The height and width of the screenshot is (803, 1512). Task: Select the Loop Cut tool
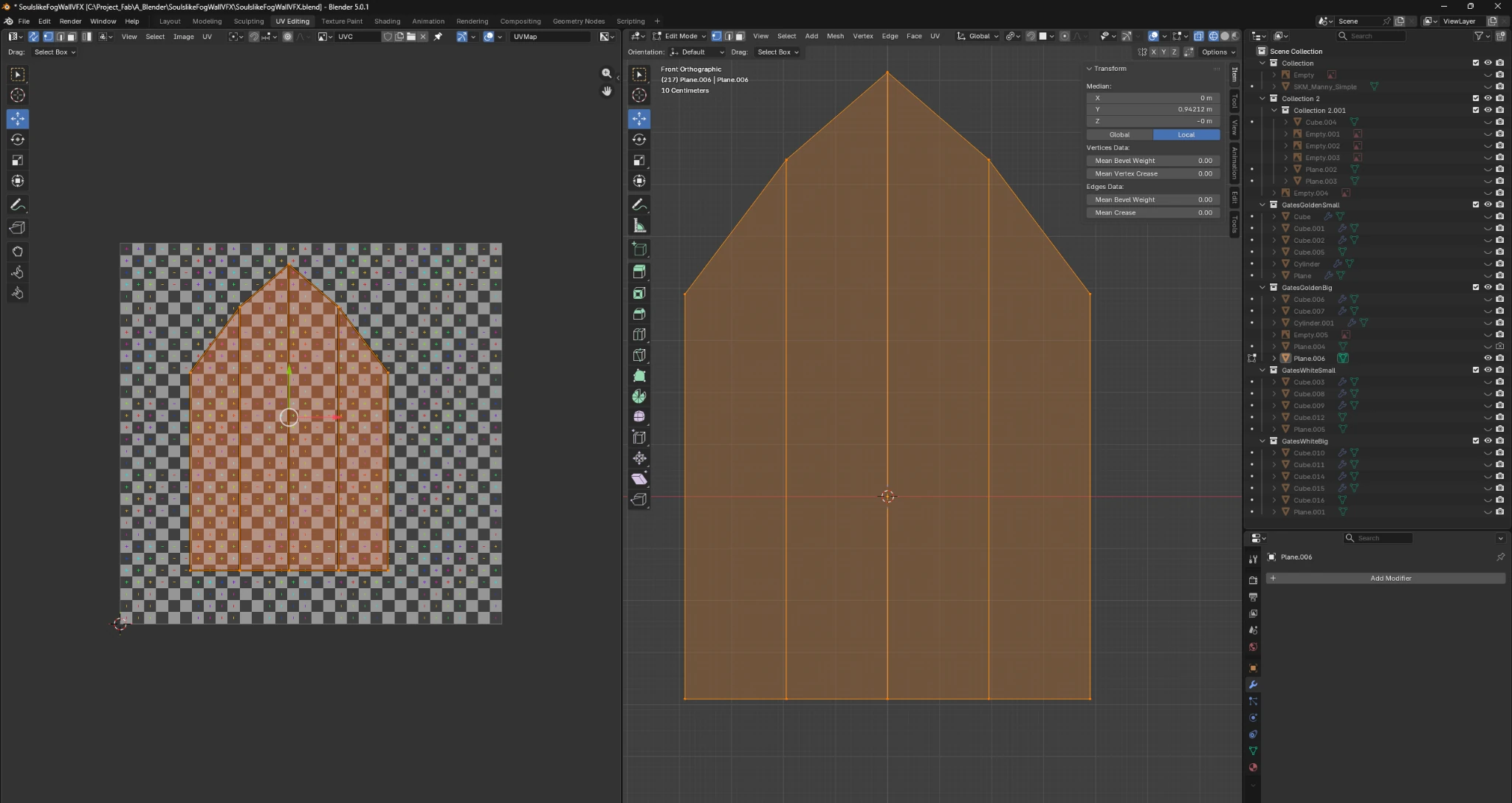coord(639,334)
